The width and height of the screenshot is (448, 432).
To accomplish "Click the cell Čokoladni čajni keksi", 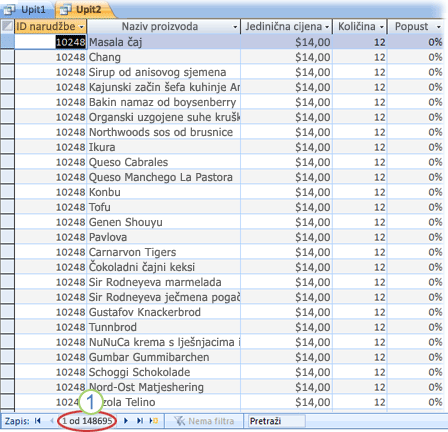I will (164, 267).
